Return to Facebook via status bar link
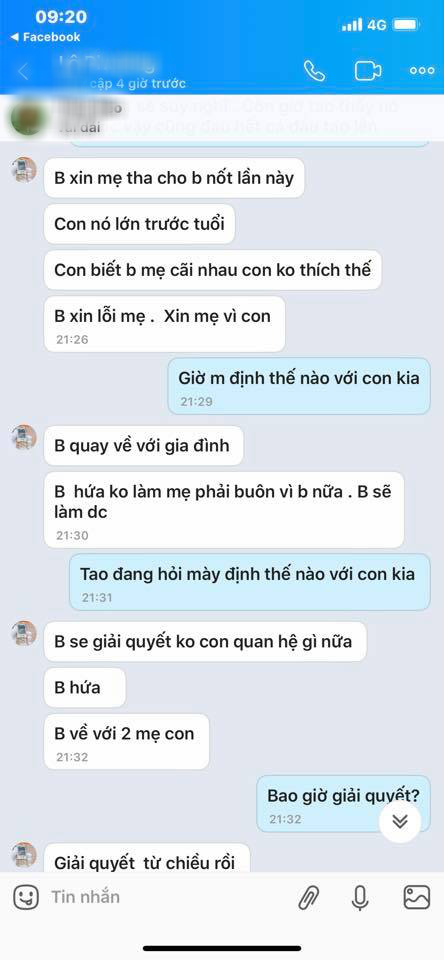Image resolution: width=444 pixels, height=960 pixels. click(45, 37)
